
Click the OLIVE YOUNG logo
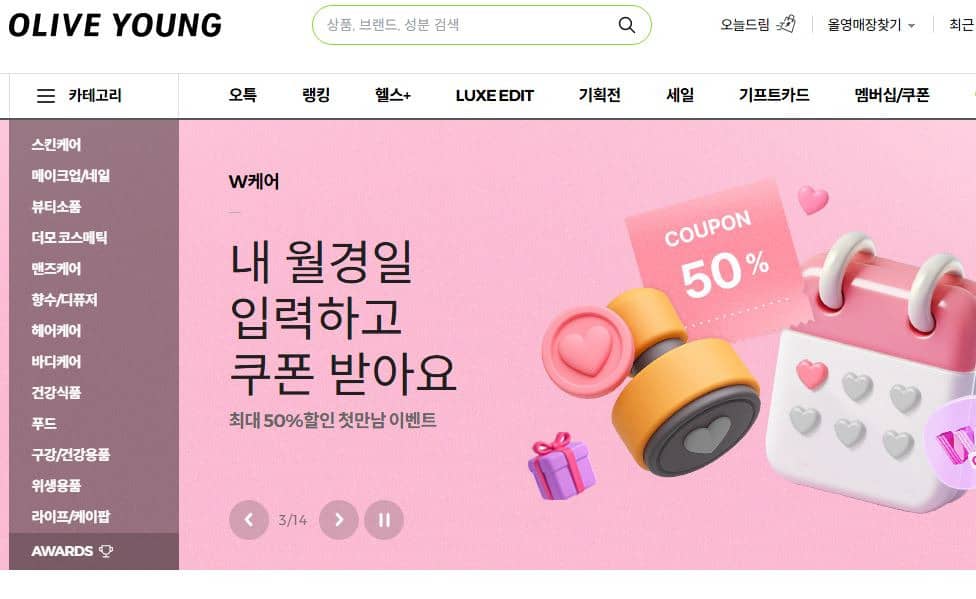115,26
